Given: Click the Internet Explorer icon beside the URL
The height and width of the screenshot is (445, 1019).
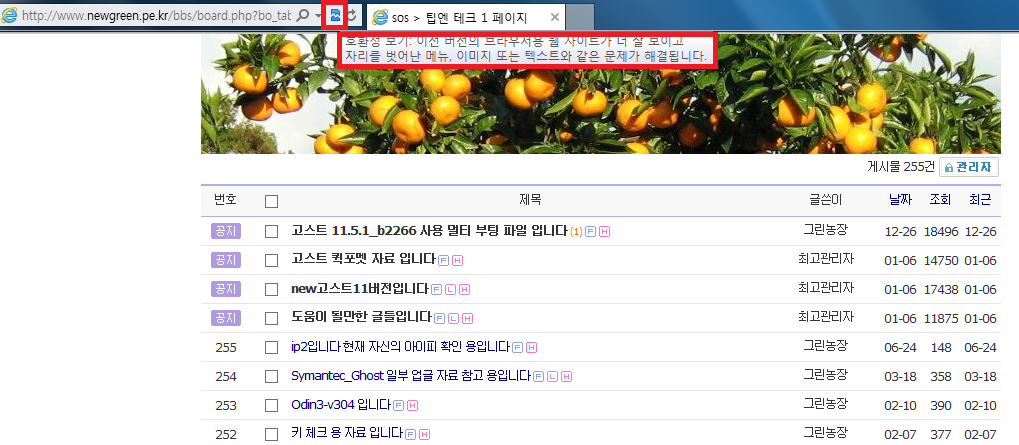Looking at the screenshot, I should 11,16.
